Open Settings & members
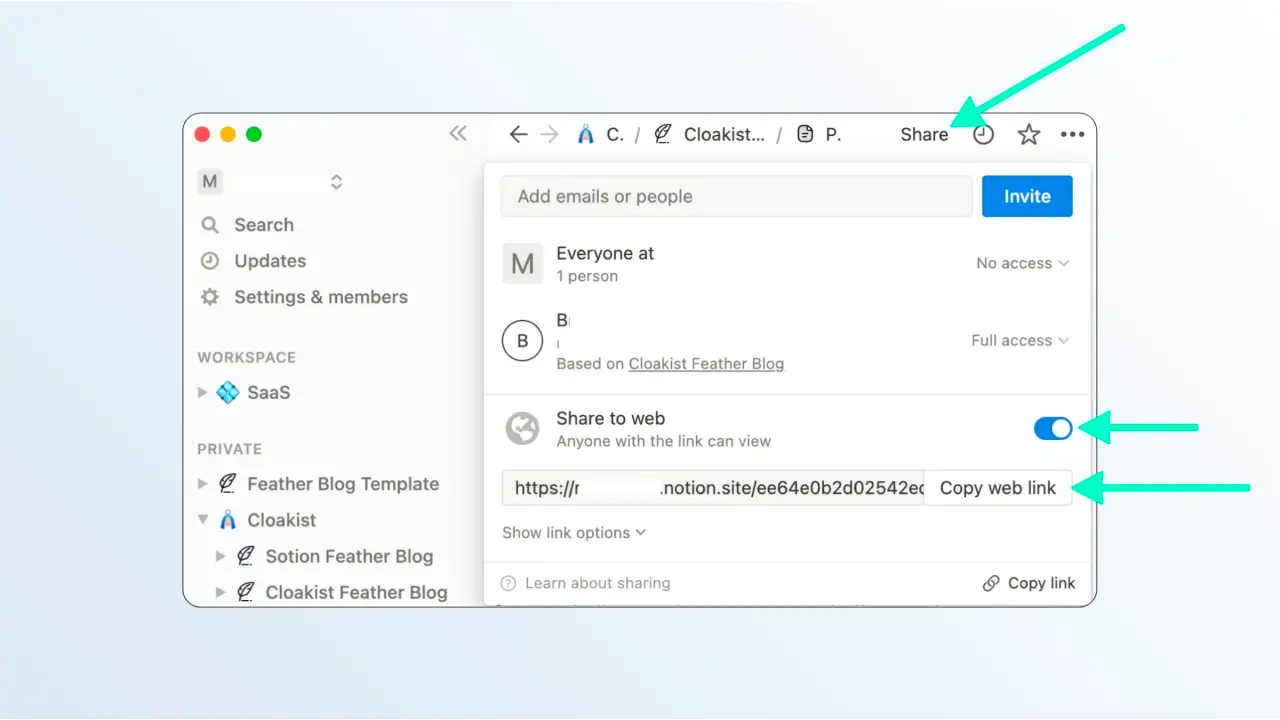Image resolution: width=1280 pixels, height=720 pixels. click(320, 297)
